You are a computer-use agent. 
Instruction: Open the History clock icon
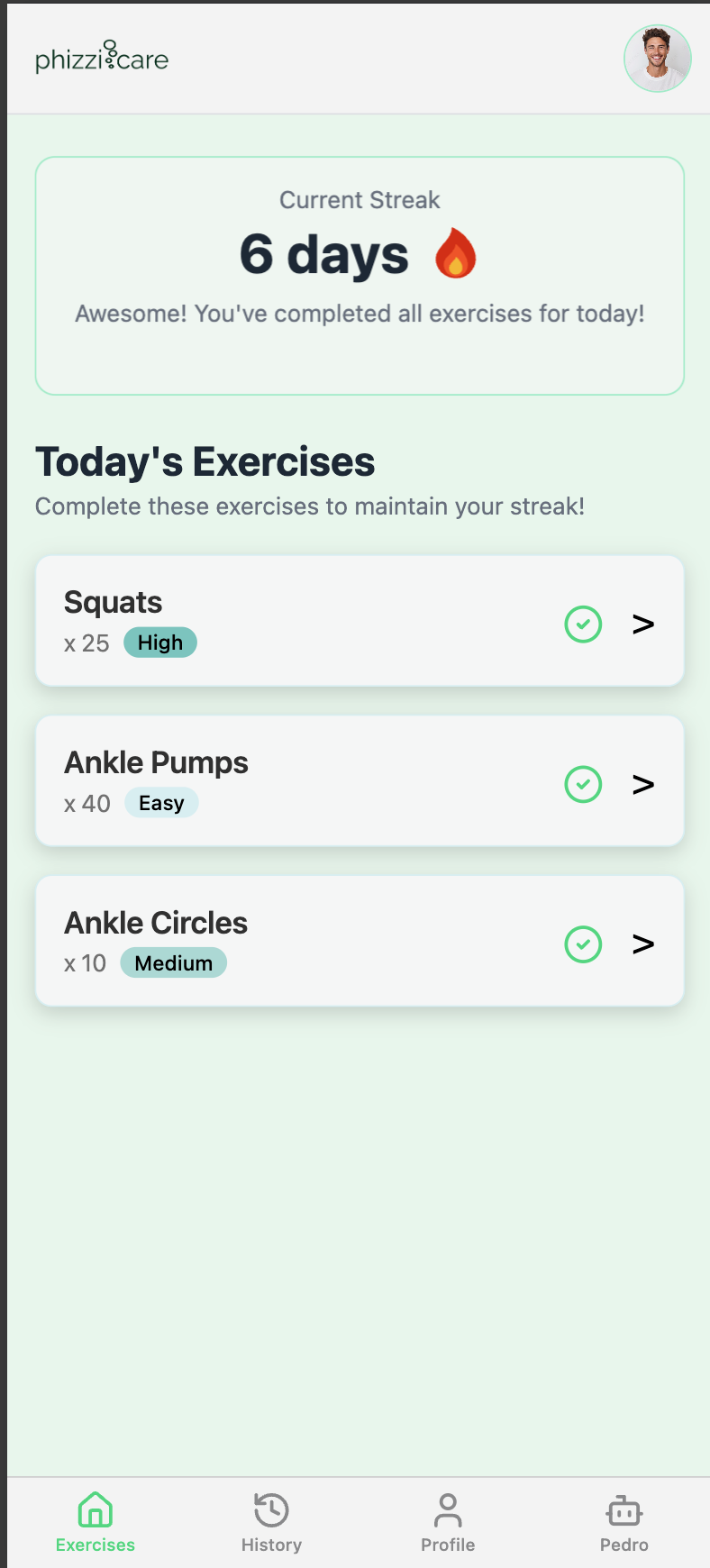click(271, 1509)
